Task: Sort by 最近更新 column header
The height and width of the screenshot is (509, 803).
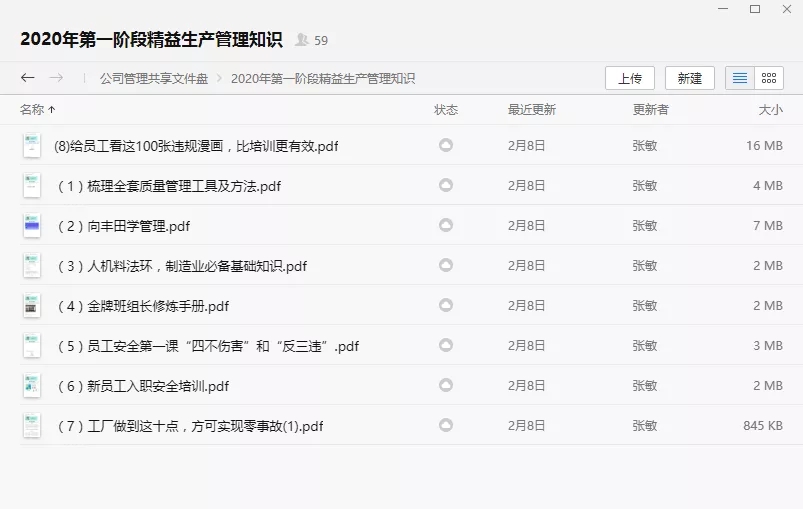Action: (x=531, y=110)
